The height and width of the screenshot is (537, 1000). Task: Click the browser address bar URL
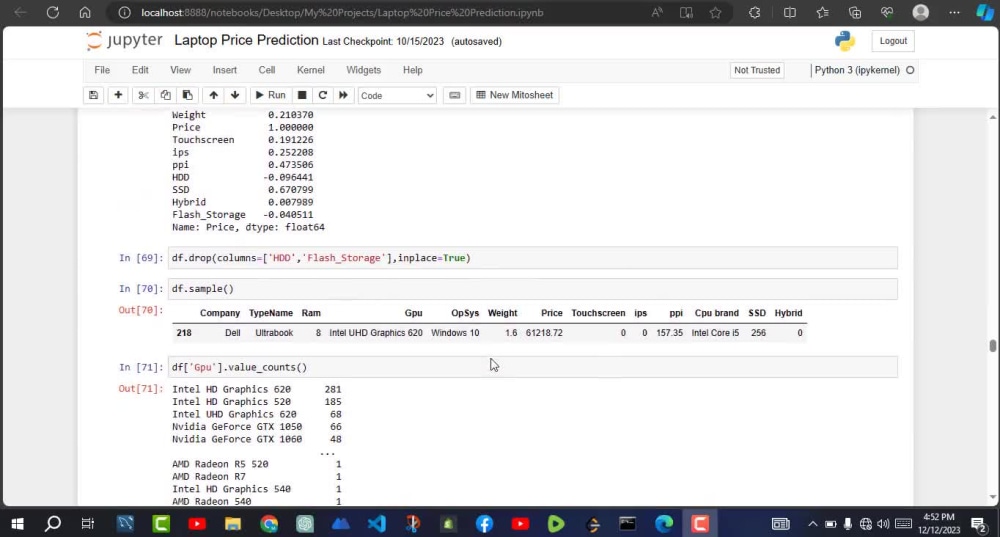(342, 12)
